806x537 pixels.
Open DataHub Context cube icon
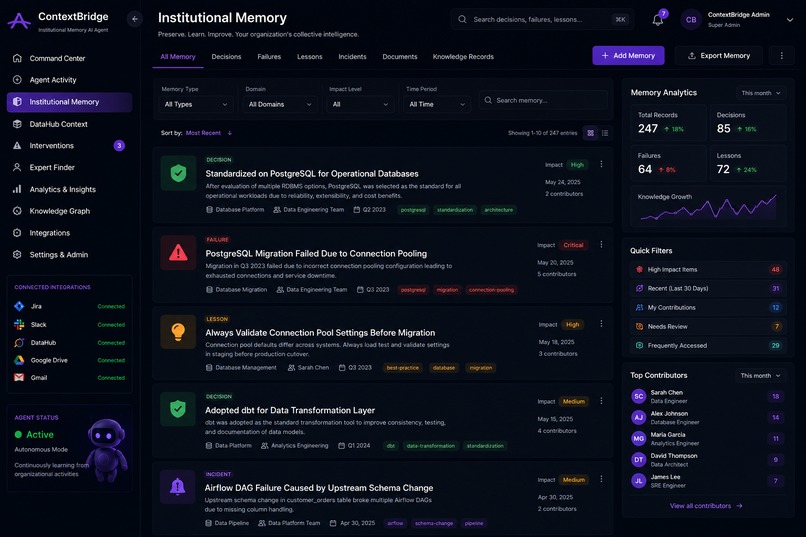pyautogui.click(x=17, y=124)
